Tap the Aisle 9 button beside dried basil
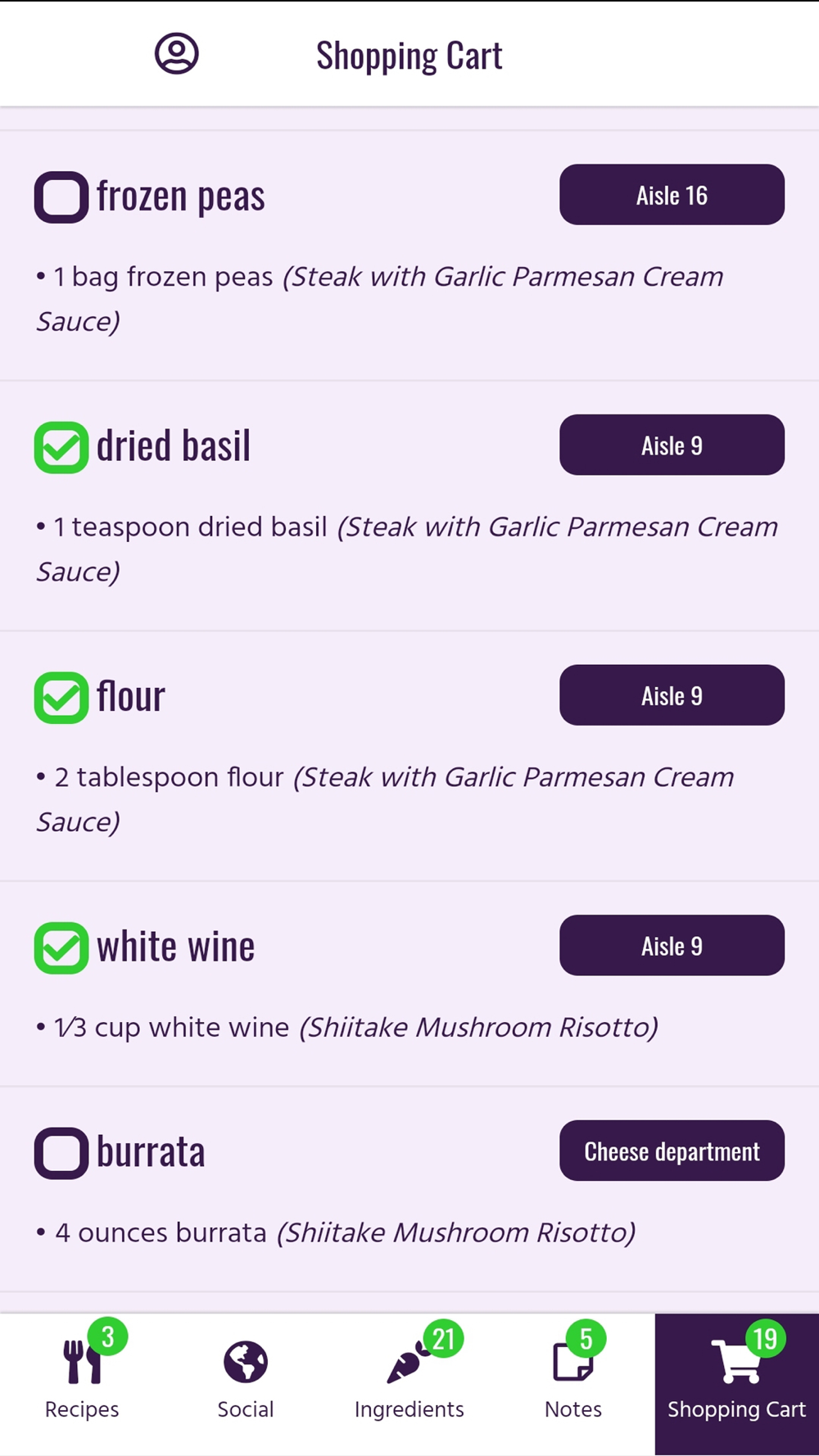The height and width of the screenshot is (1456, 819). pos(672,445)
